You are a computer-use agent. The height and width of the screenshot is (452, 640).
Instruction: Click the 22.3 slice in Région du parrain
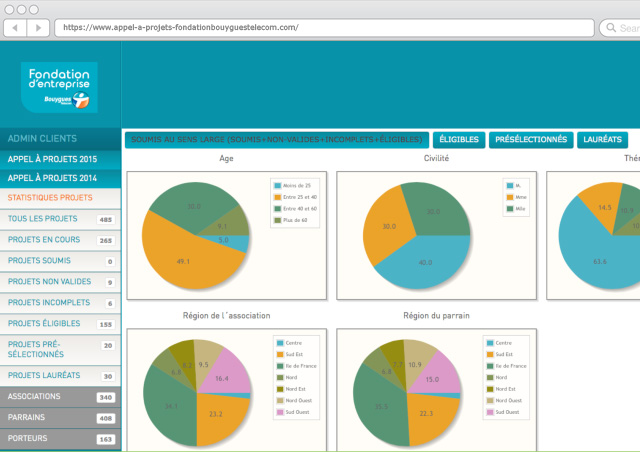(x=426, y=414)
